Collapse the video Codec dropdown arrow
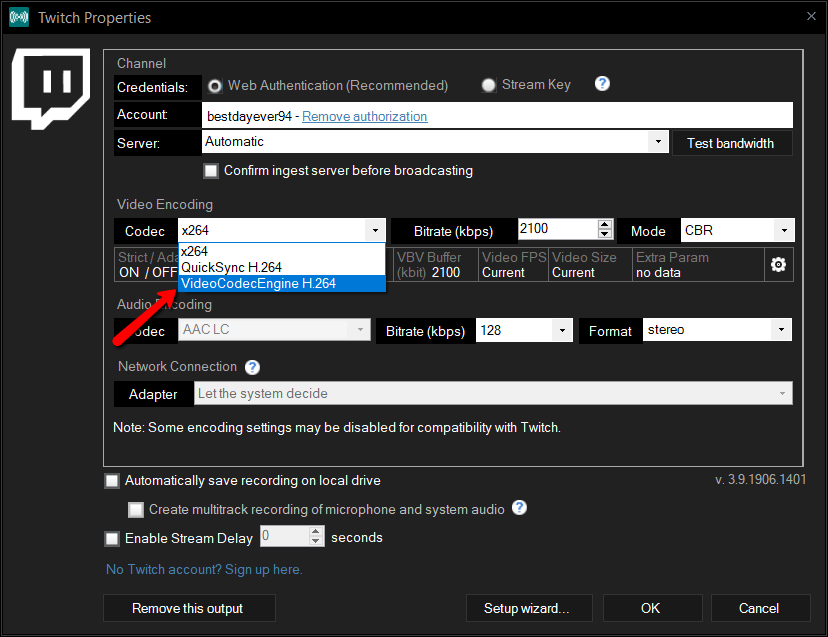 tap(375, 230)
